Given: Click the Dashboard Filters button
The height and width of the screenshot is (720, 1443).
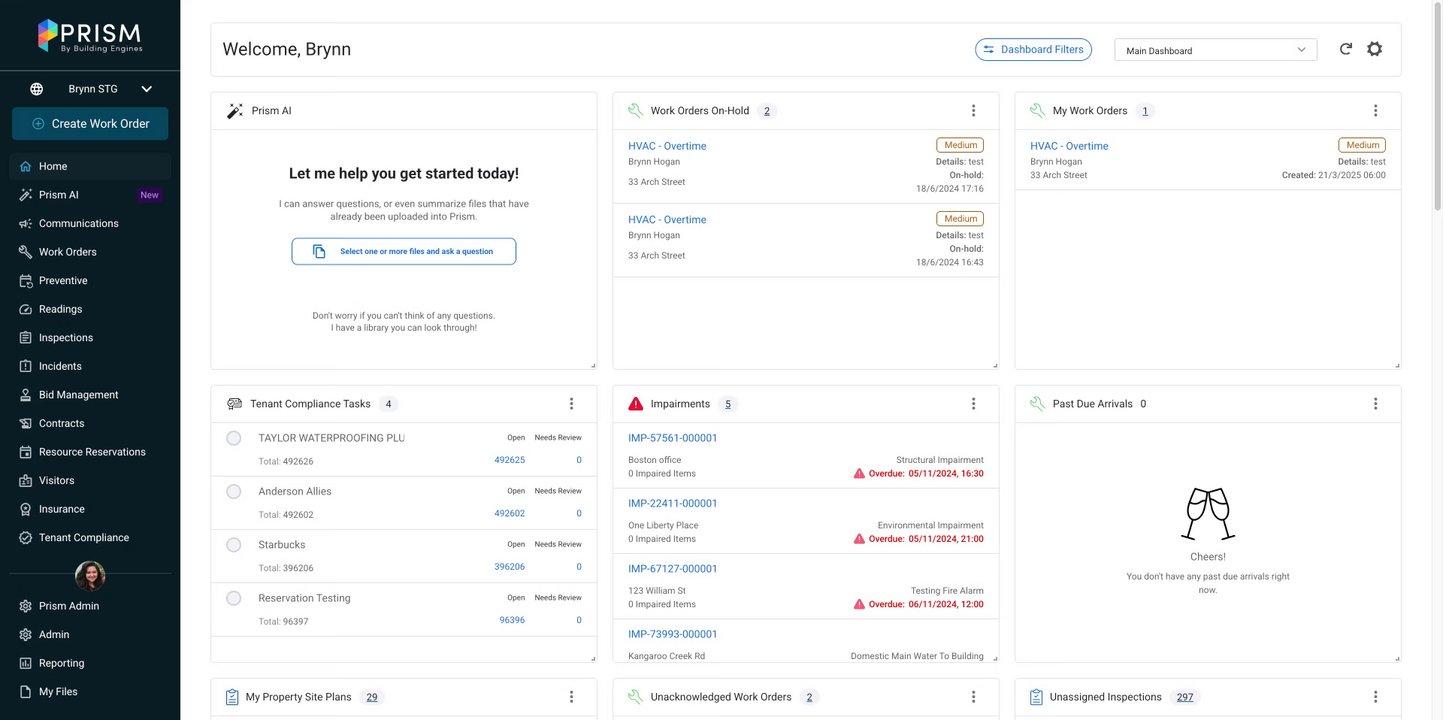Looking at the screenshot, I should point(1033,50).
